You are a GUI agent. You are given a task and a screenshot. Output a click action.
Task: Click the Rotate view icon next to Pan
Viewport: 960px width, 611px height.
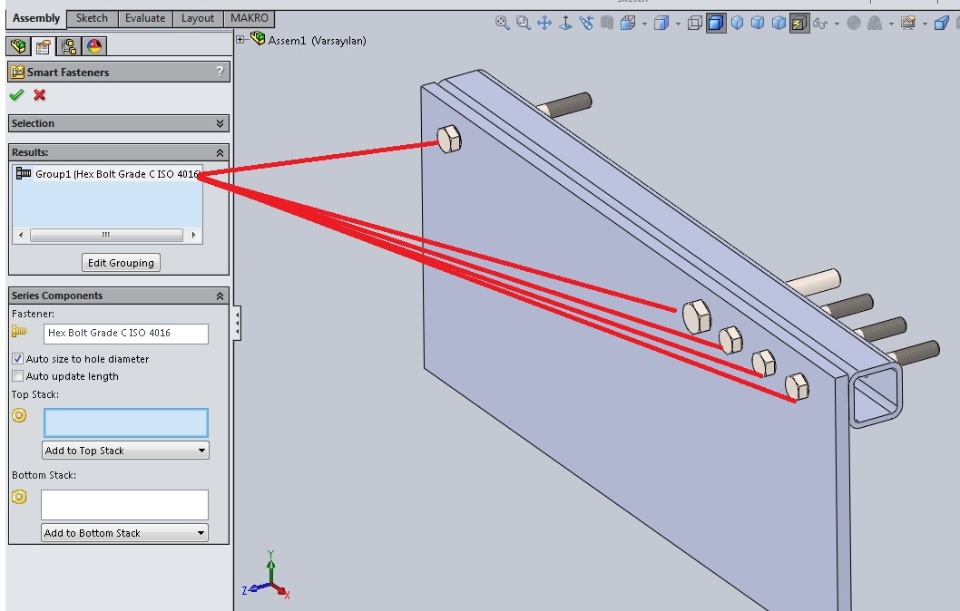[565, 23]
